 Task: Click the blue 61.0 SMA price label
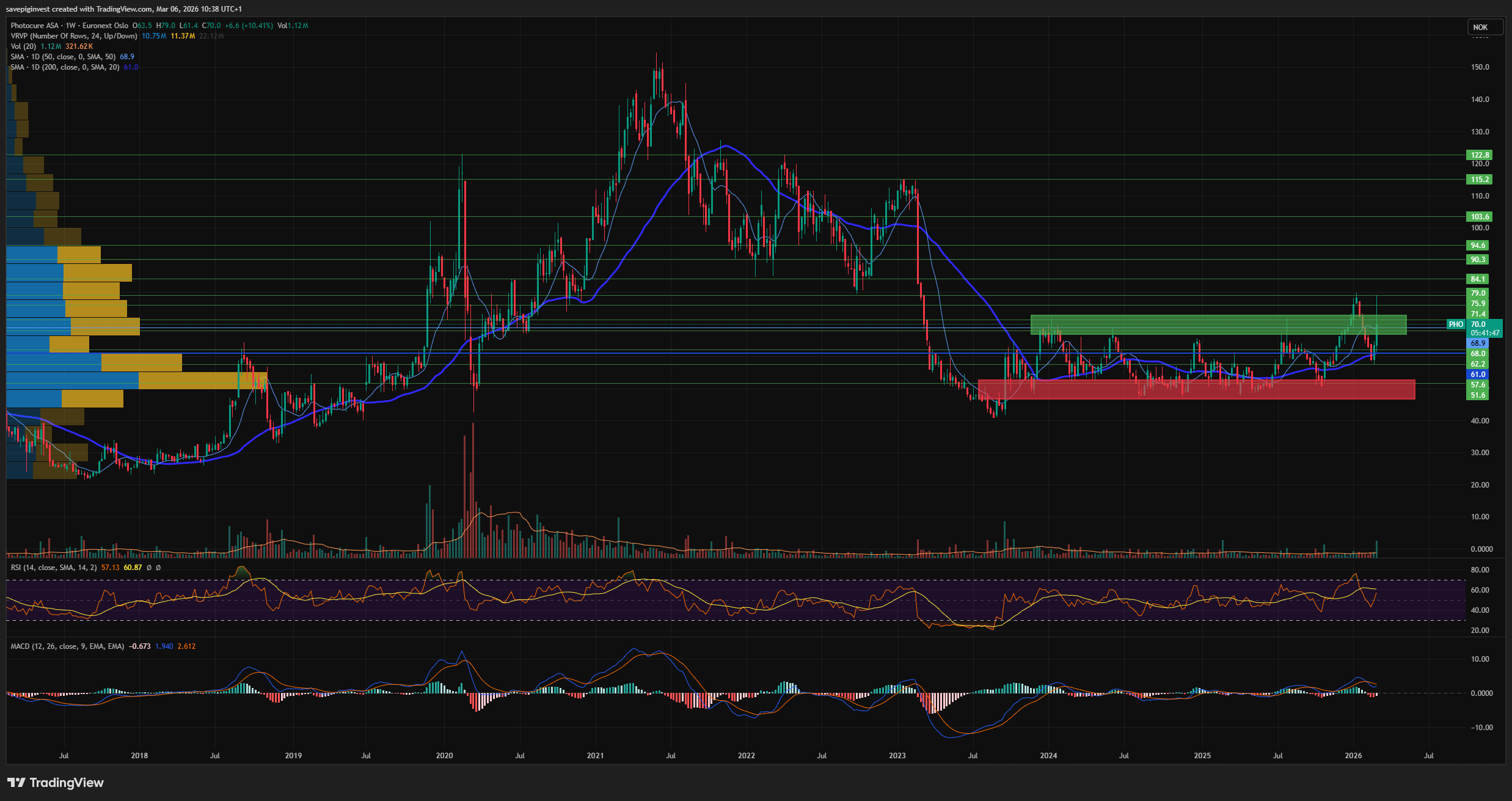tap(1478, 375)
